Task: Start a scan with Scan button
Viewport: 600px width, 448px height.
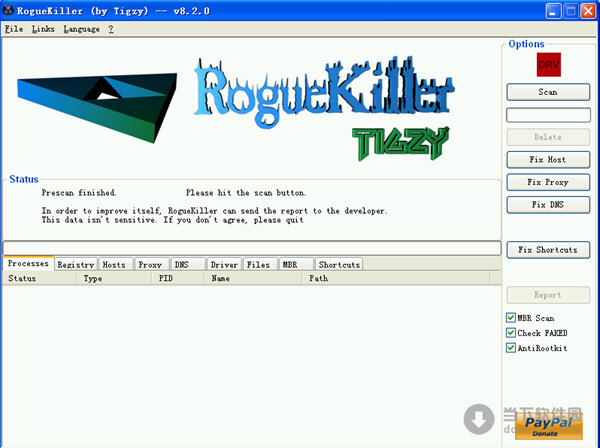Action: tap(548, 92)
